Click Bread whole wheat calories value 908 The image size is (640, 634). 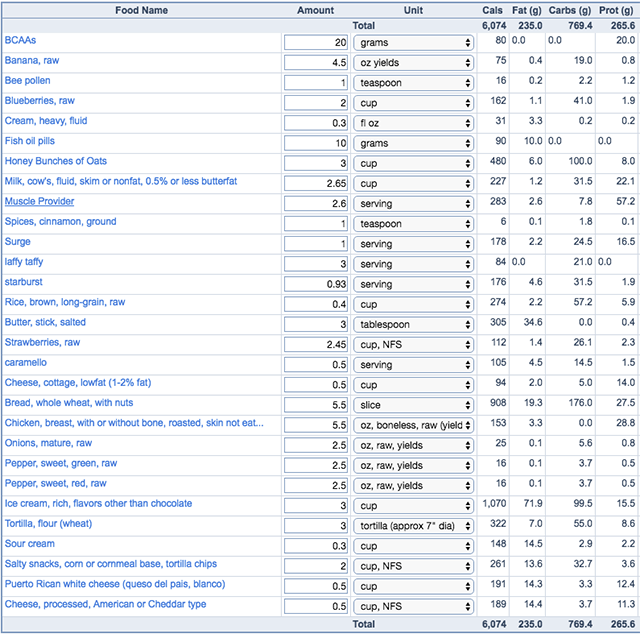point(498,403)
